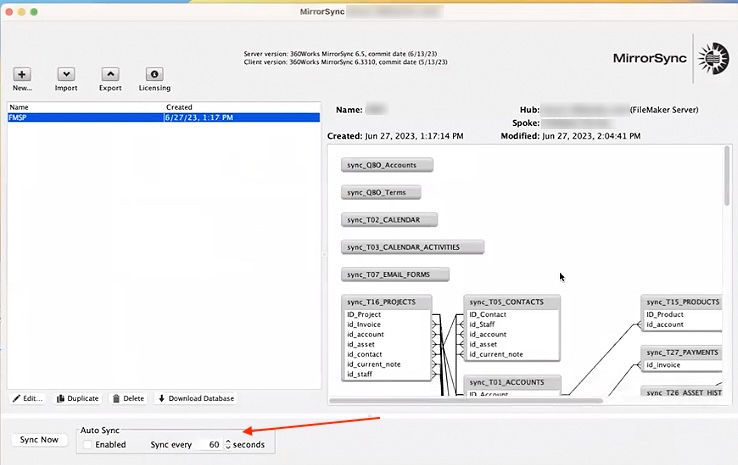The width and height of the screenshot is (738, 465).
Task: Click the sync_T15_PRODUCTS table header
Action: click(682, 302)
